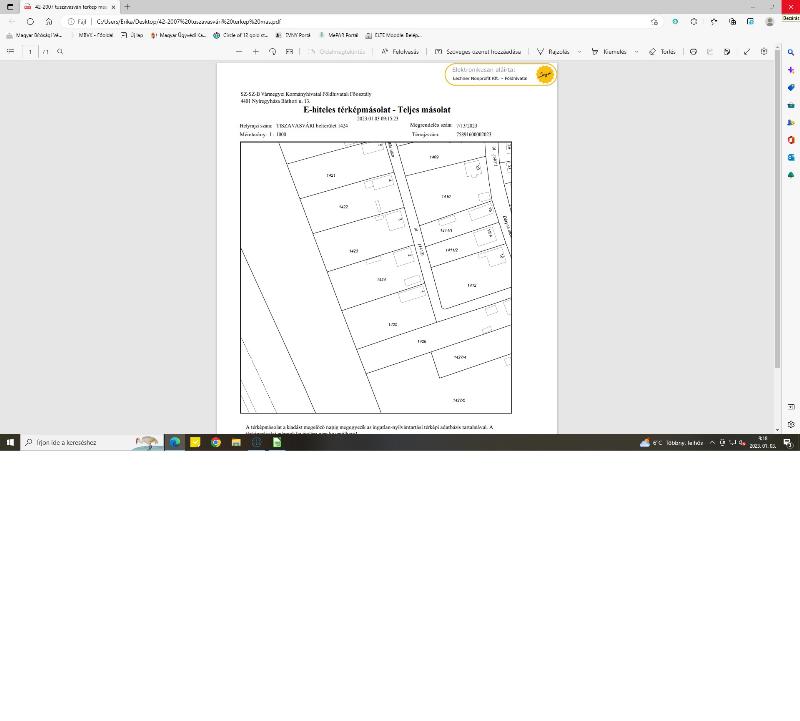Open the Office icon in the sidebar
800x721 pixels.
pyautogui.click(x=791, y=140)
